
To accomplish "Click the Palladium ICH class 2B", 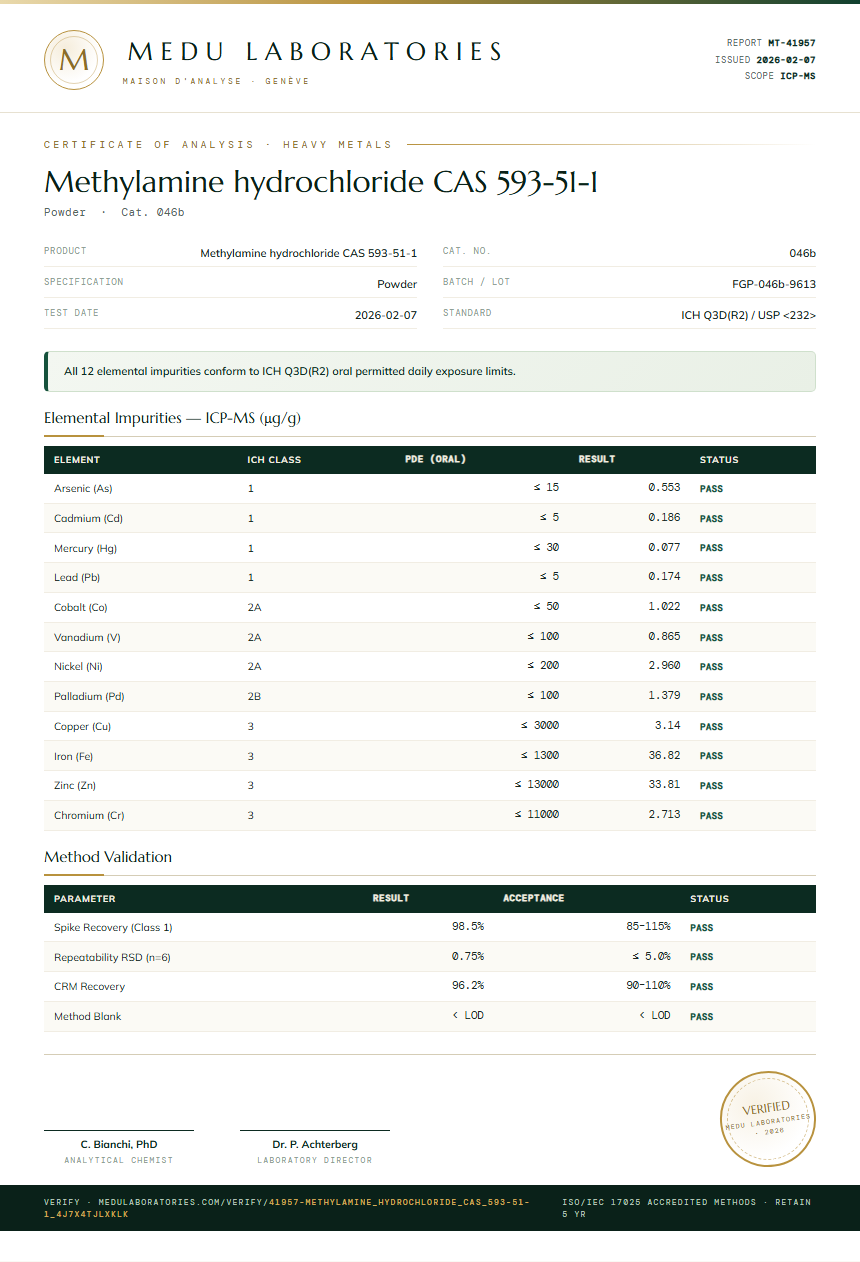I will point(254,697).
